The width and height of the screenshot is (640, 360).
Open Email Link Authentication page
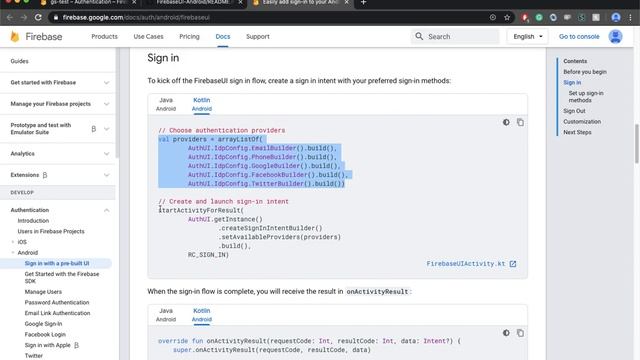(57, 313)
